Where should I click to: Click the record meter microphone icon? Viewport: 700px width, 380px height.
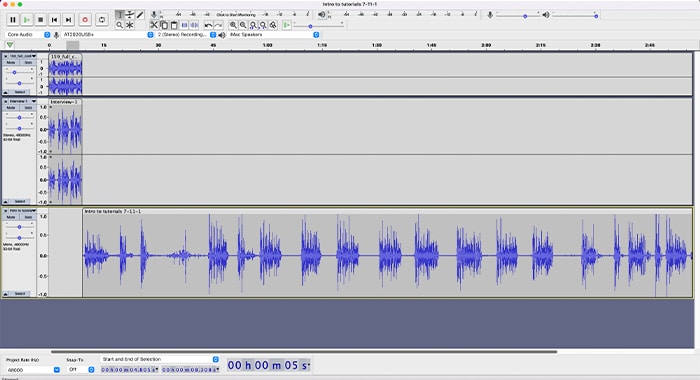(154, 15)
